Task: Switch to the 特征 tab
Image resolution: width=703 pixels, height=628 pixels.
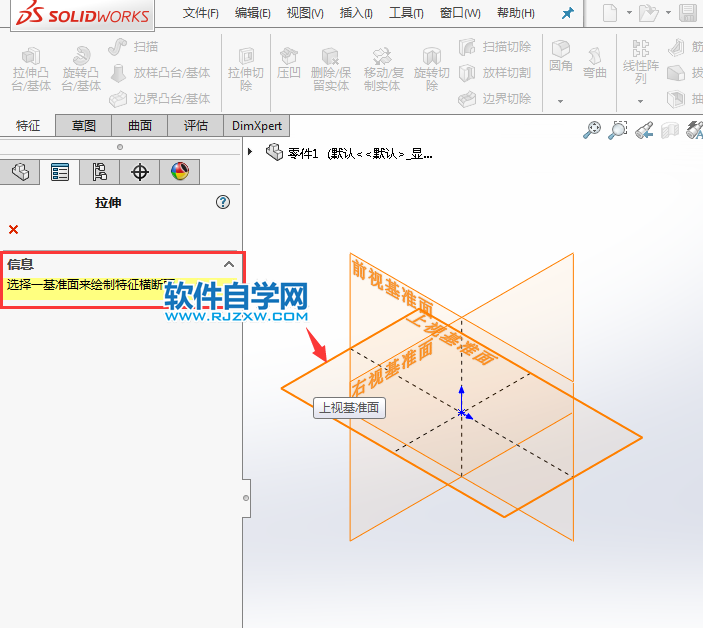Action: click(28, 126)
